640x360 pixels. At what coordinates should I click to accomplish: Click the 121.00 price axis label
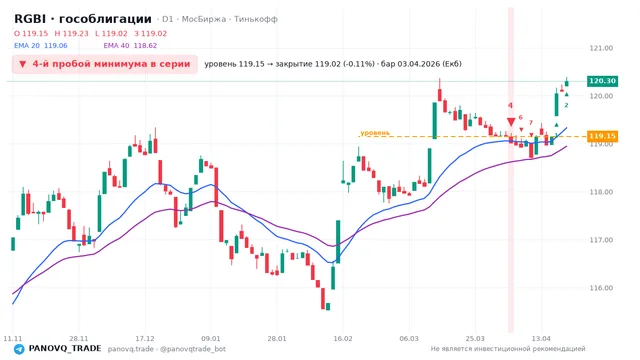tap(601, 48)
